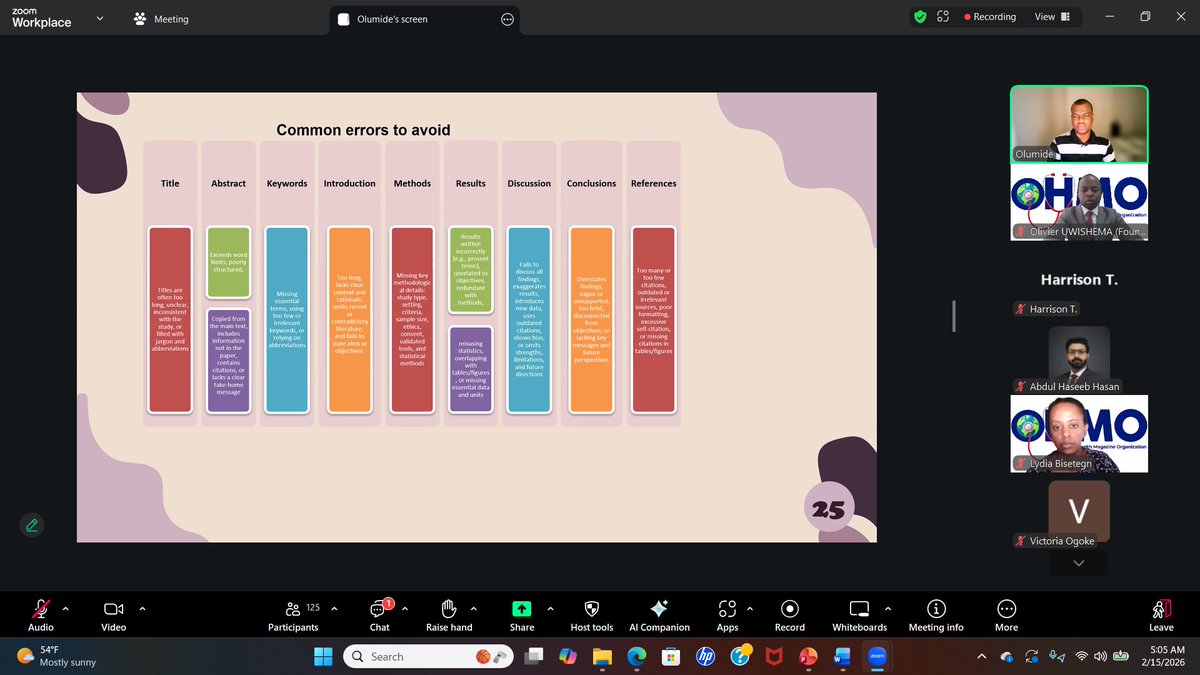Expand audio options arrow
The height and width of the screenshot is (675, 1200).
pyautogui.click(x=66, y=608)
